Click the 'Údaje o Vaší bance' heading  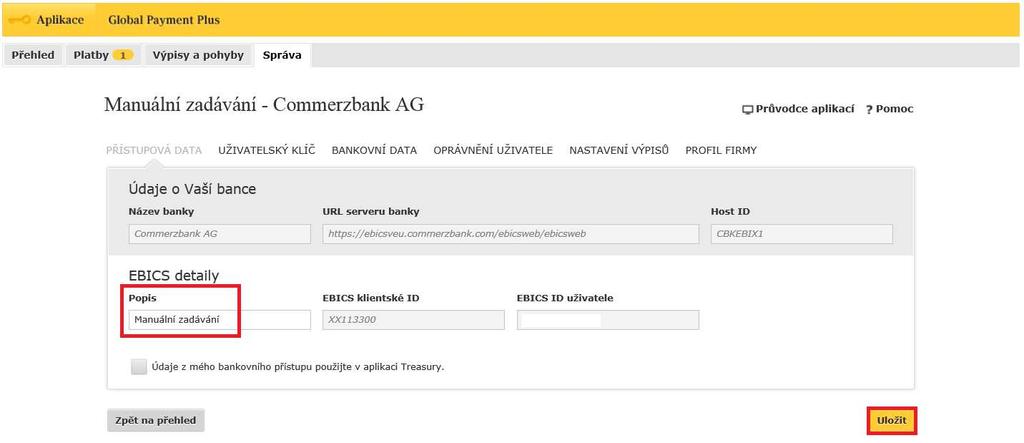click(193, 189)
